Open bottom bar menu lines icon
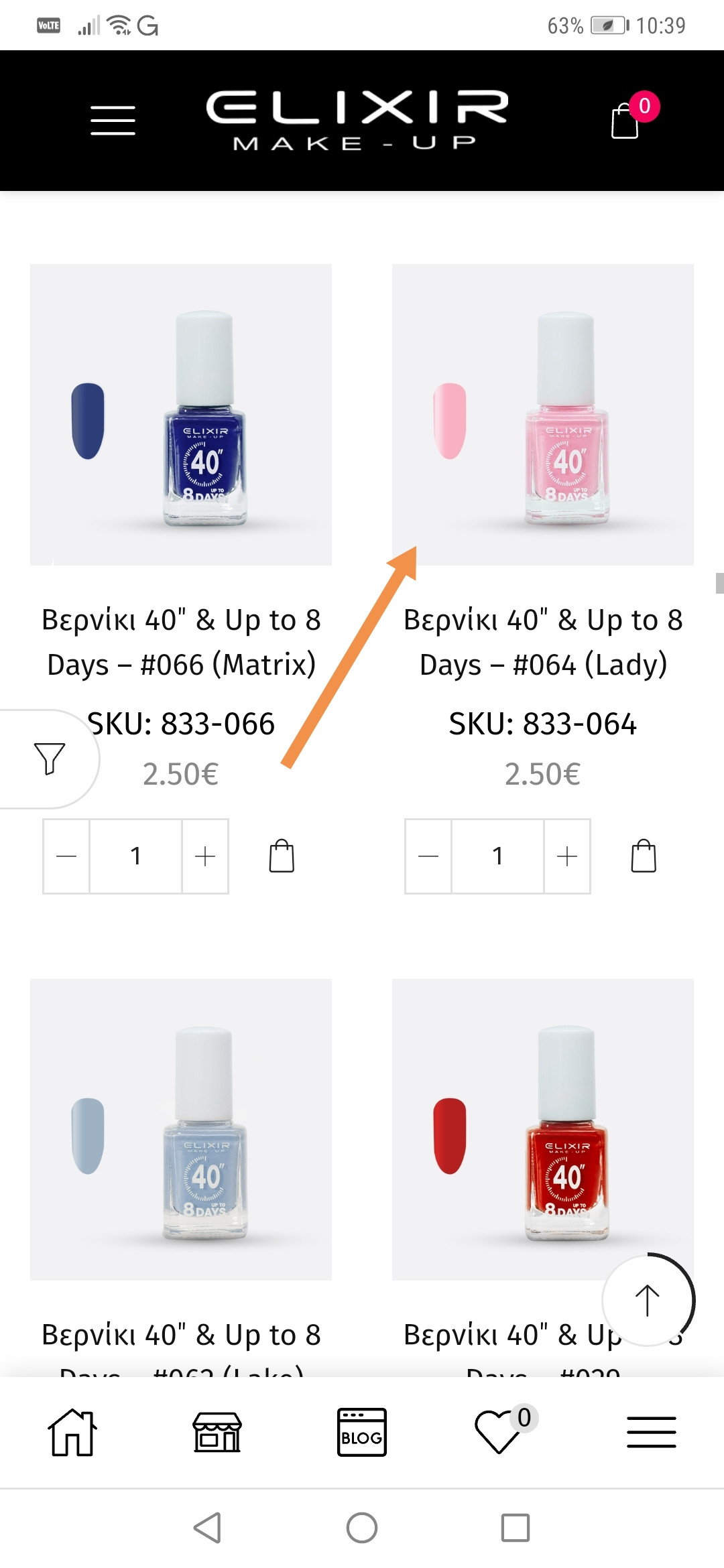This screenshot has height=1568, width=724. point(651,1433)
